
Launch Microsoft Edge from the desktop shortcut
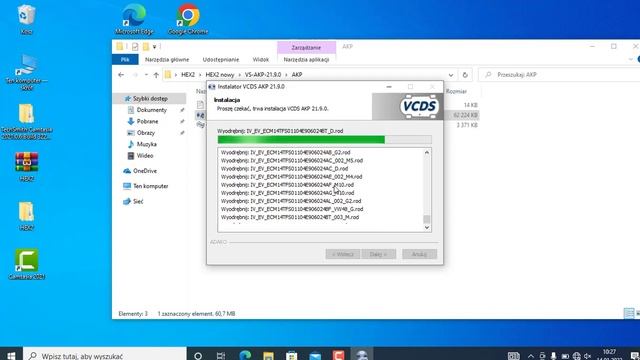[134, 19]
